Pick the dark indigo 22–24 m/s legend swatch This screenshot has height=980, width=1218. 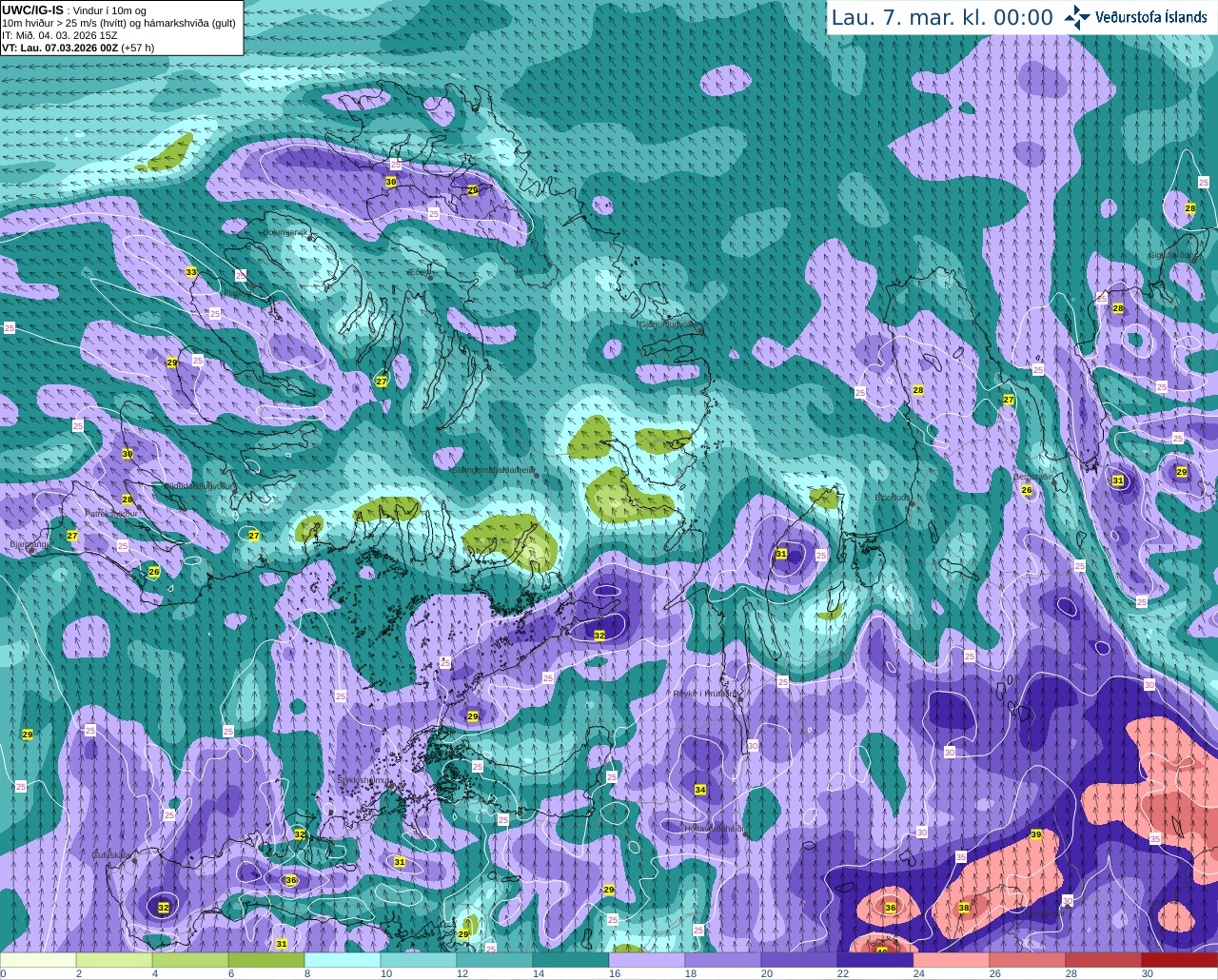tap(875, 960)
